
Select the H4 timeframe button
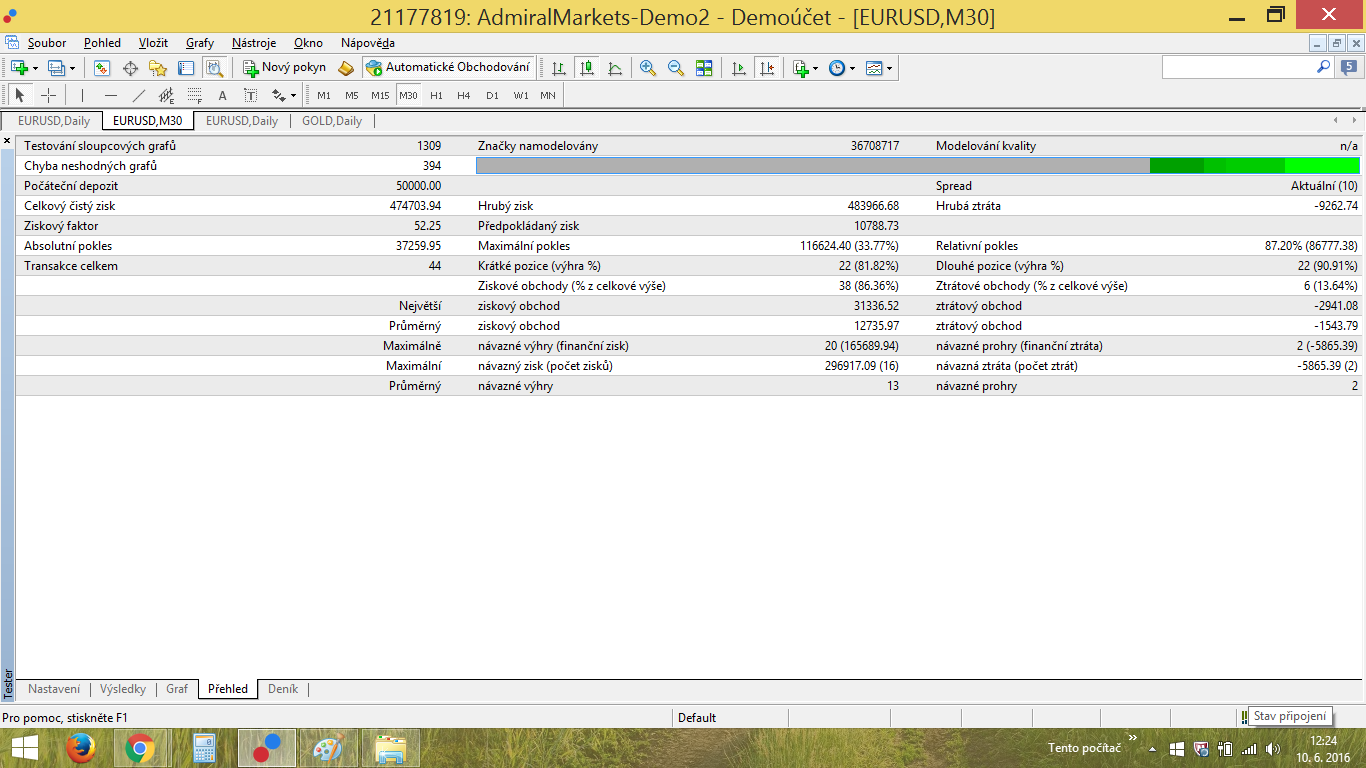(x=463, y=96)
